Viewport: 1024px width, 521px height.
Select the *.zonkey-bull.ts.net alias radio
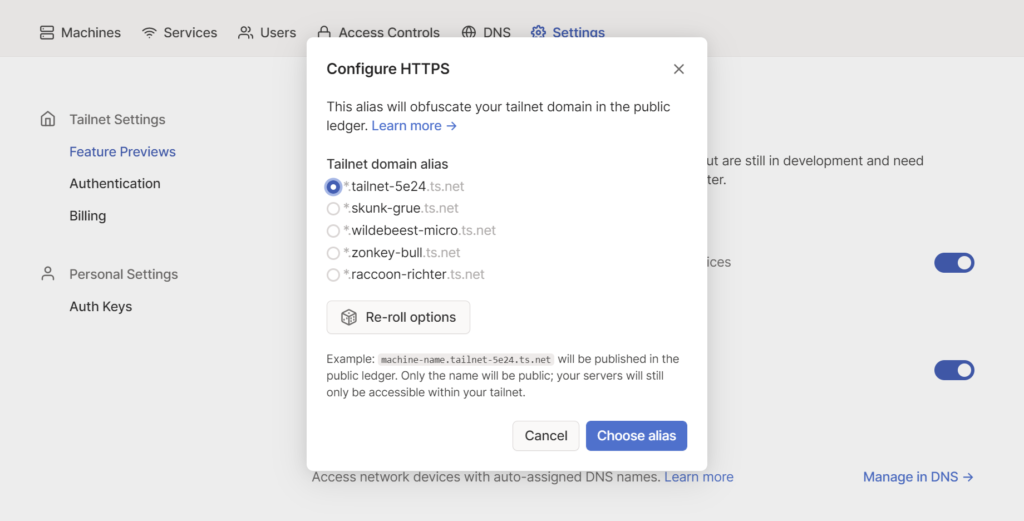coord(333,253)
